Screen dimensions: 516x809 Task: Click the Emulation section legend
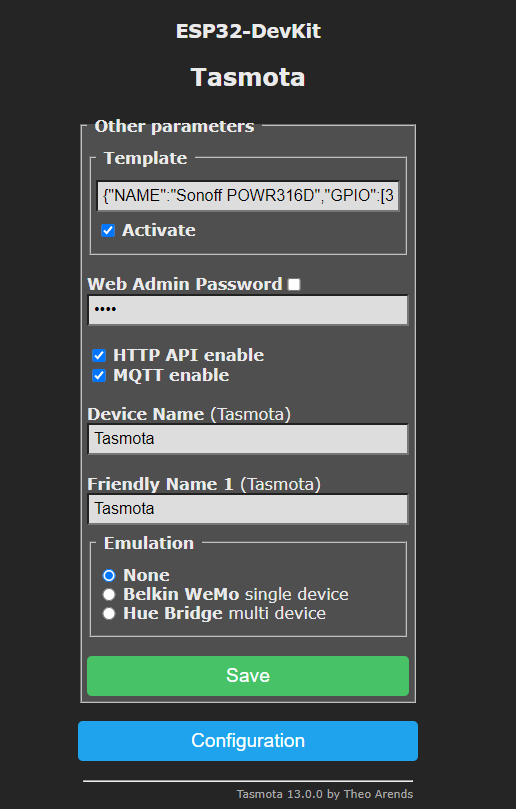(x=149, y=543)
